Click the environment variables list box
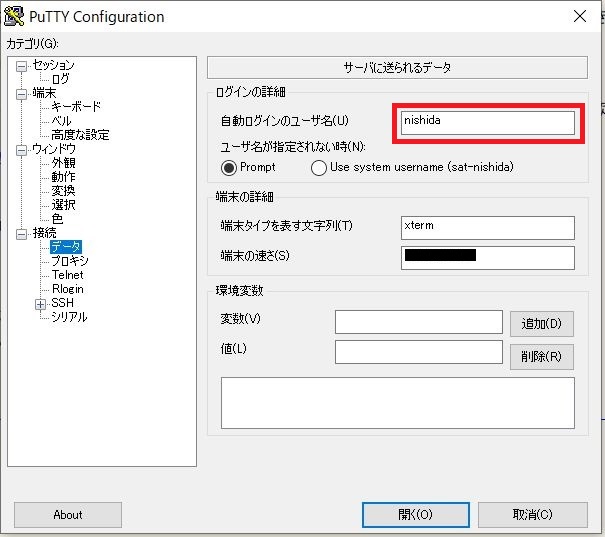Screen dimensions: 605x537 click(398, 403)
